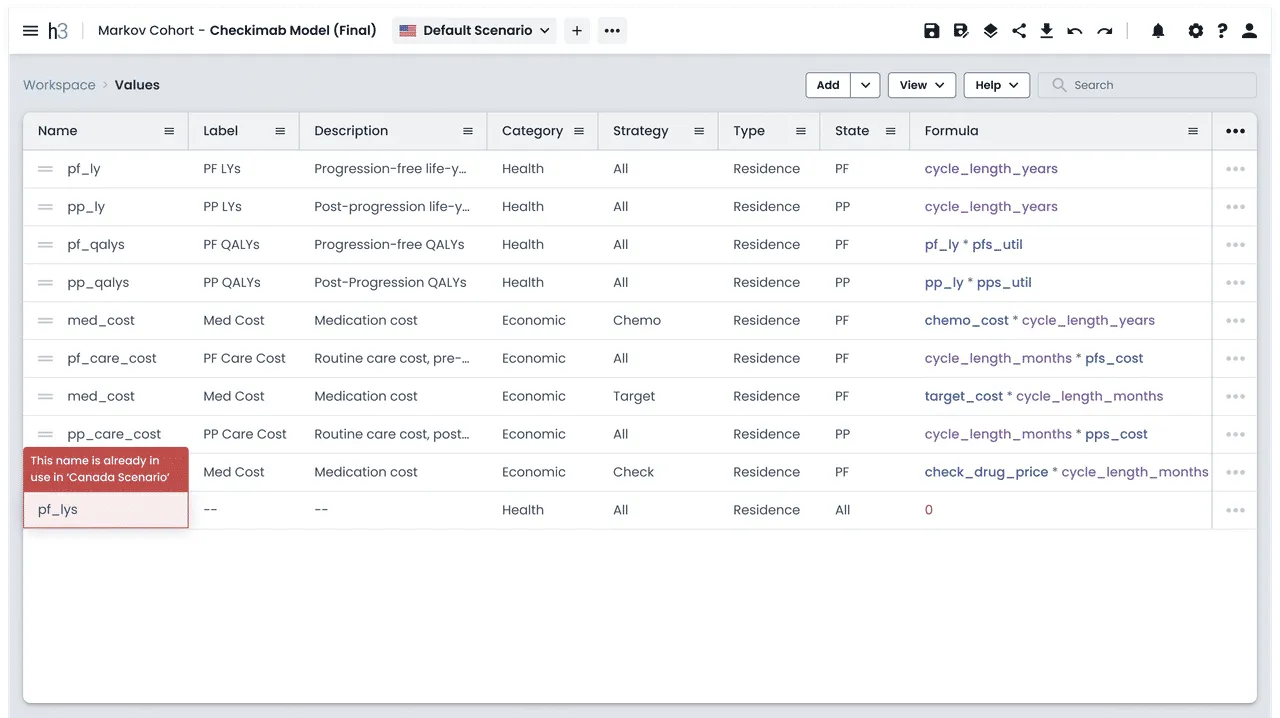Open Strategy column menu icon
Screen dimensions: 1280x718
pos(699,131)
